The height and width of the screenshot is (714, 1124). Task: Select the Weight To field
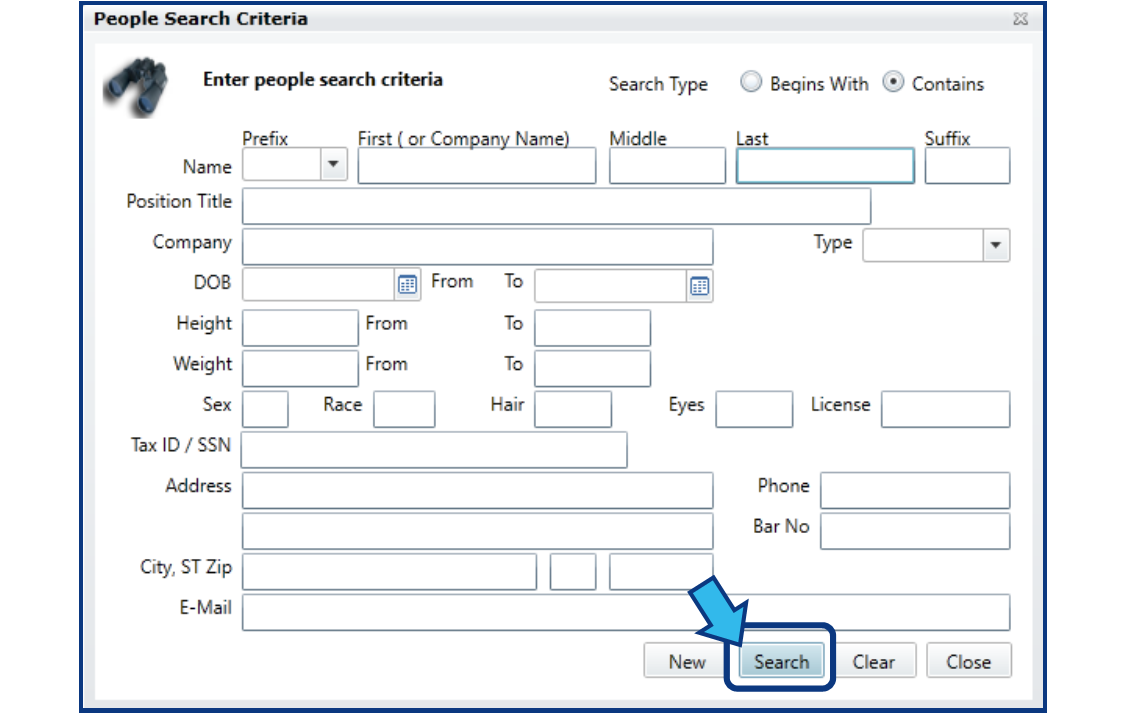[593, 368]
